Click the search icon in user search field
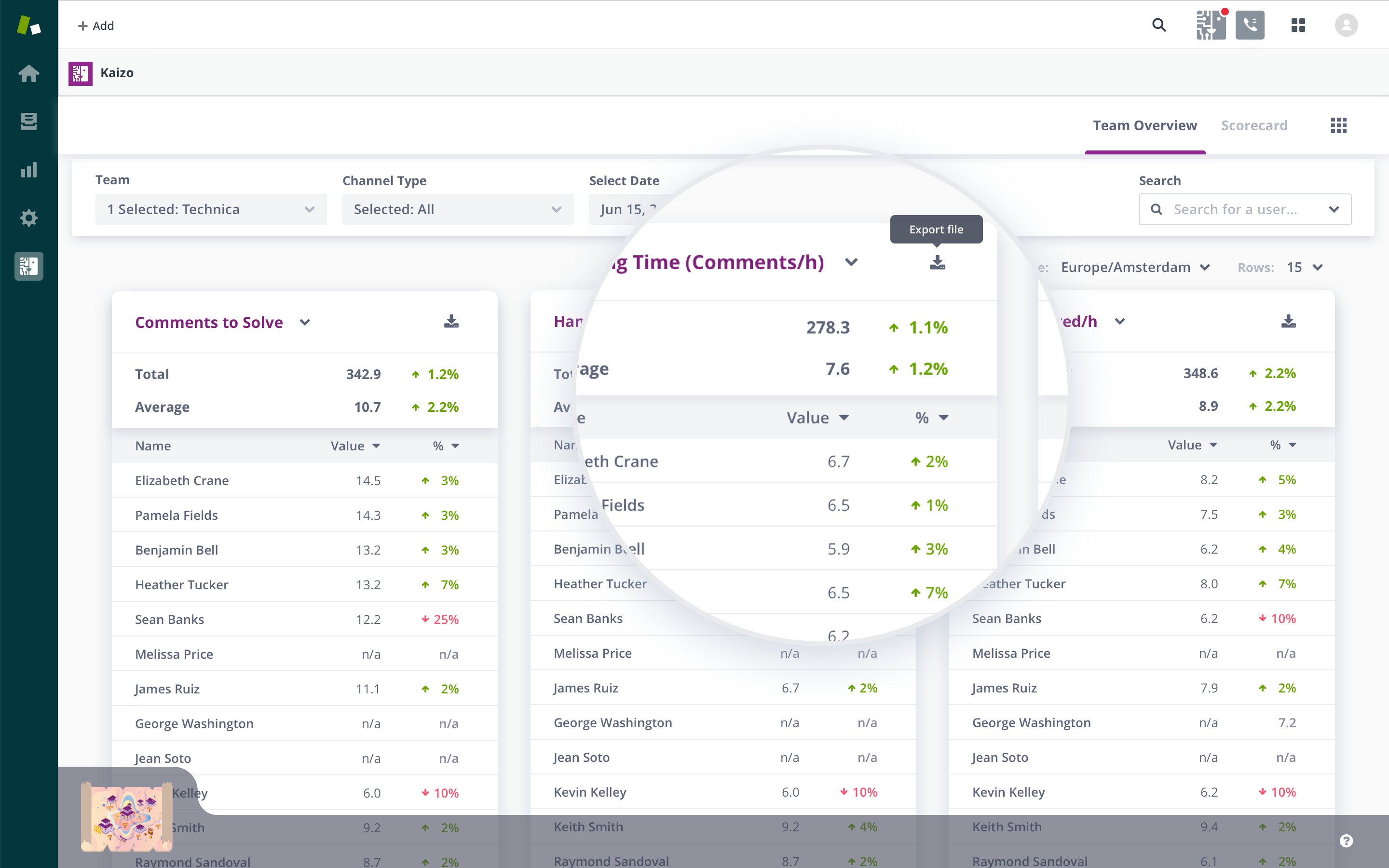The image size is (1389, 868). coord(1157,209)
